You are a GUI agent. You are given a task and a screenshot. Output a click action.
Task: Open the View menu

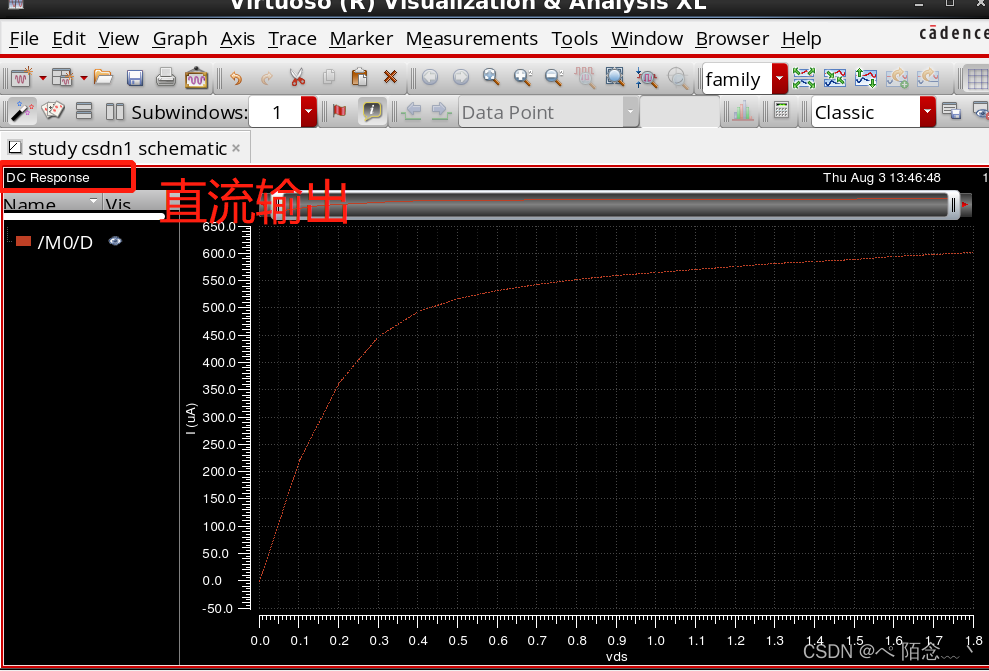[x=119, y=38]
